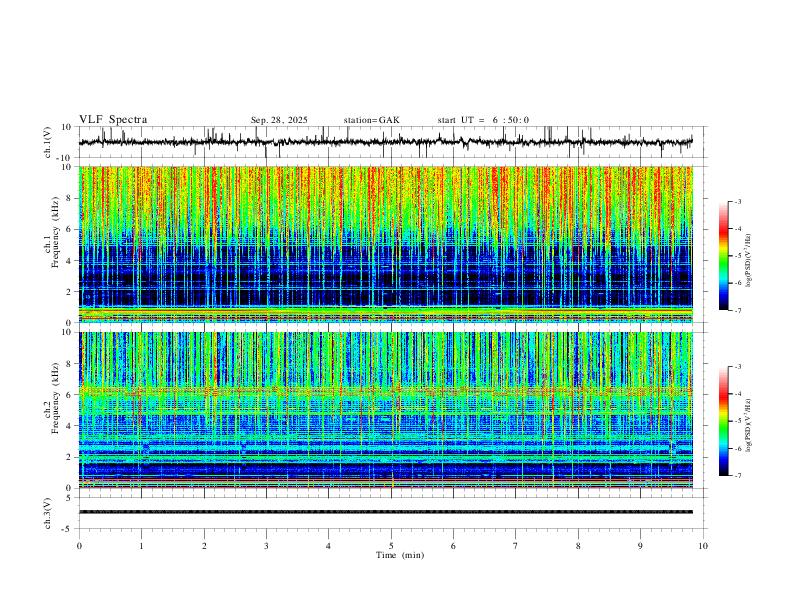Click the "ch.1(V)" waveform axis label

pyautogui.click(x=48, y=142)
